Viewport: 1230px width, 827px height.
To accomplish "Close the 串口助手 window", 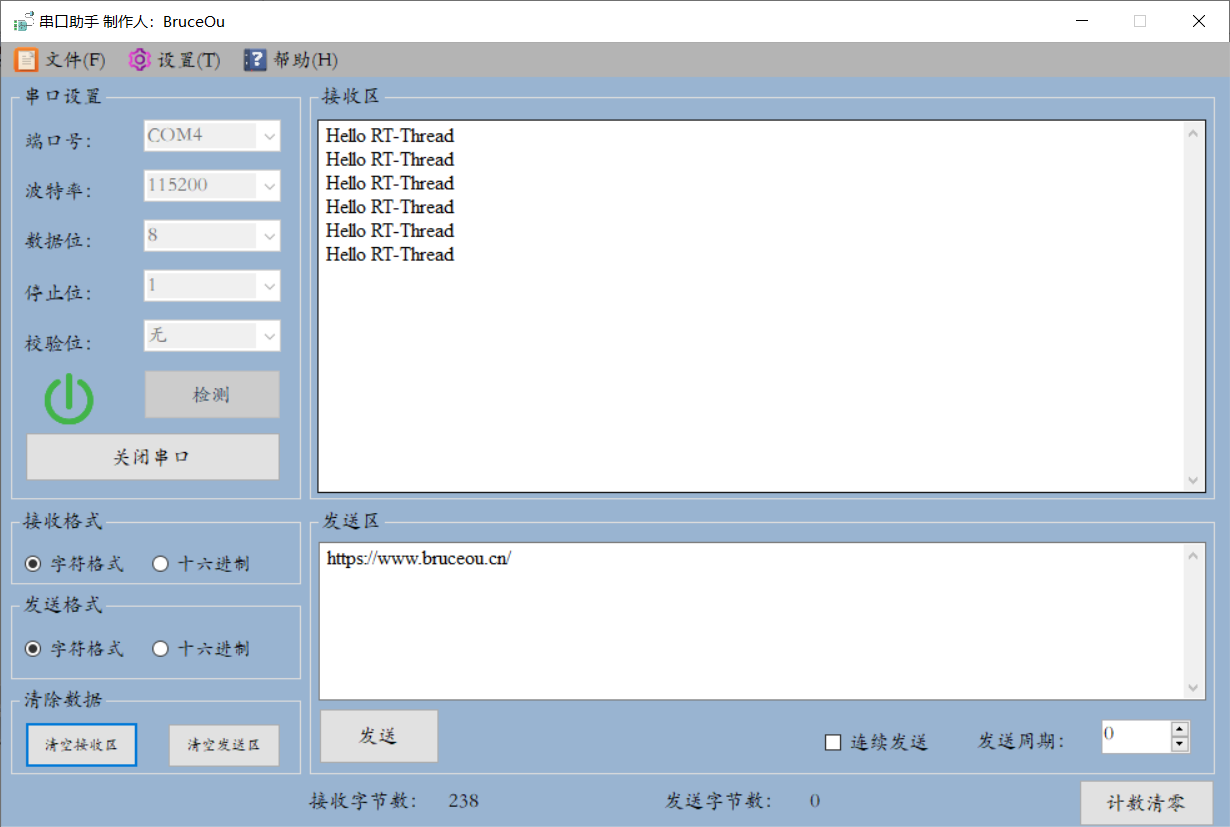I will tap(1199, 21).
